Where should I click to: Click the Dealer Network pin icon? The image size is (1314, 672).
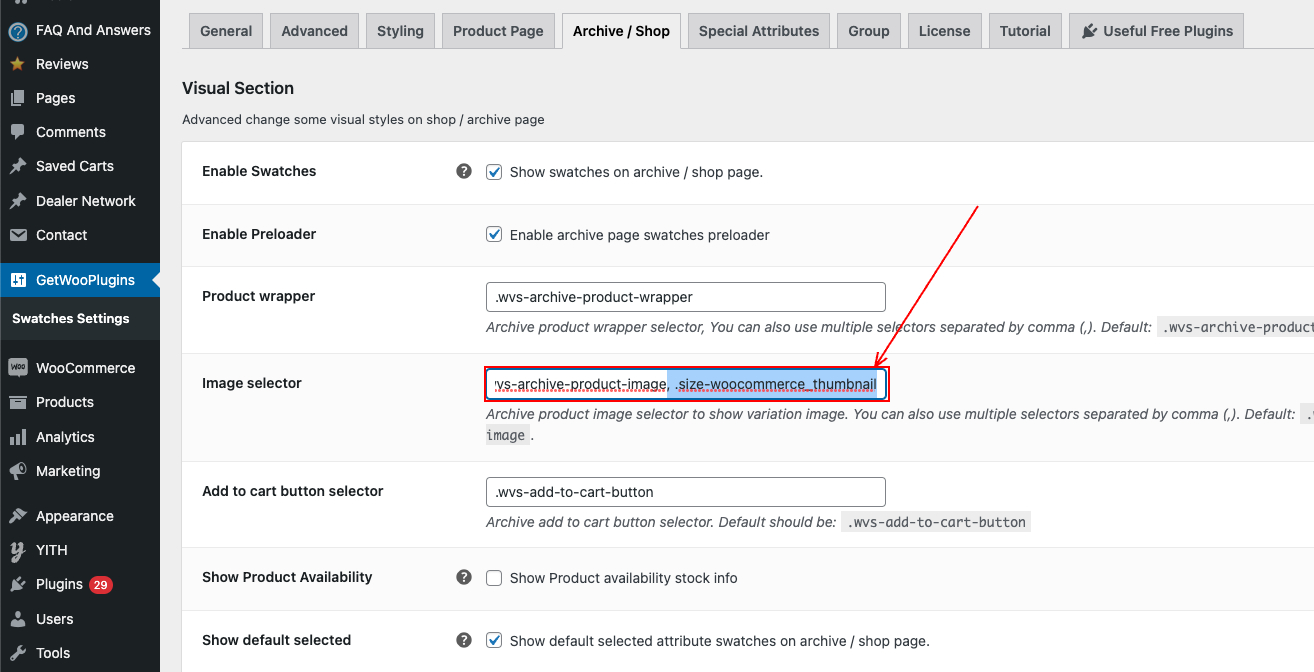click(x=17, y=201)
